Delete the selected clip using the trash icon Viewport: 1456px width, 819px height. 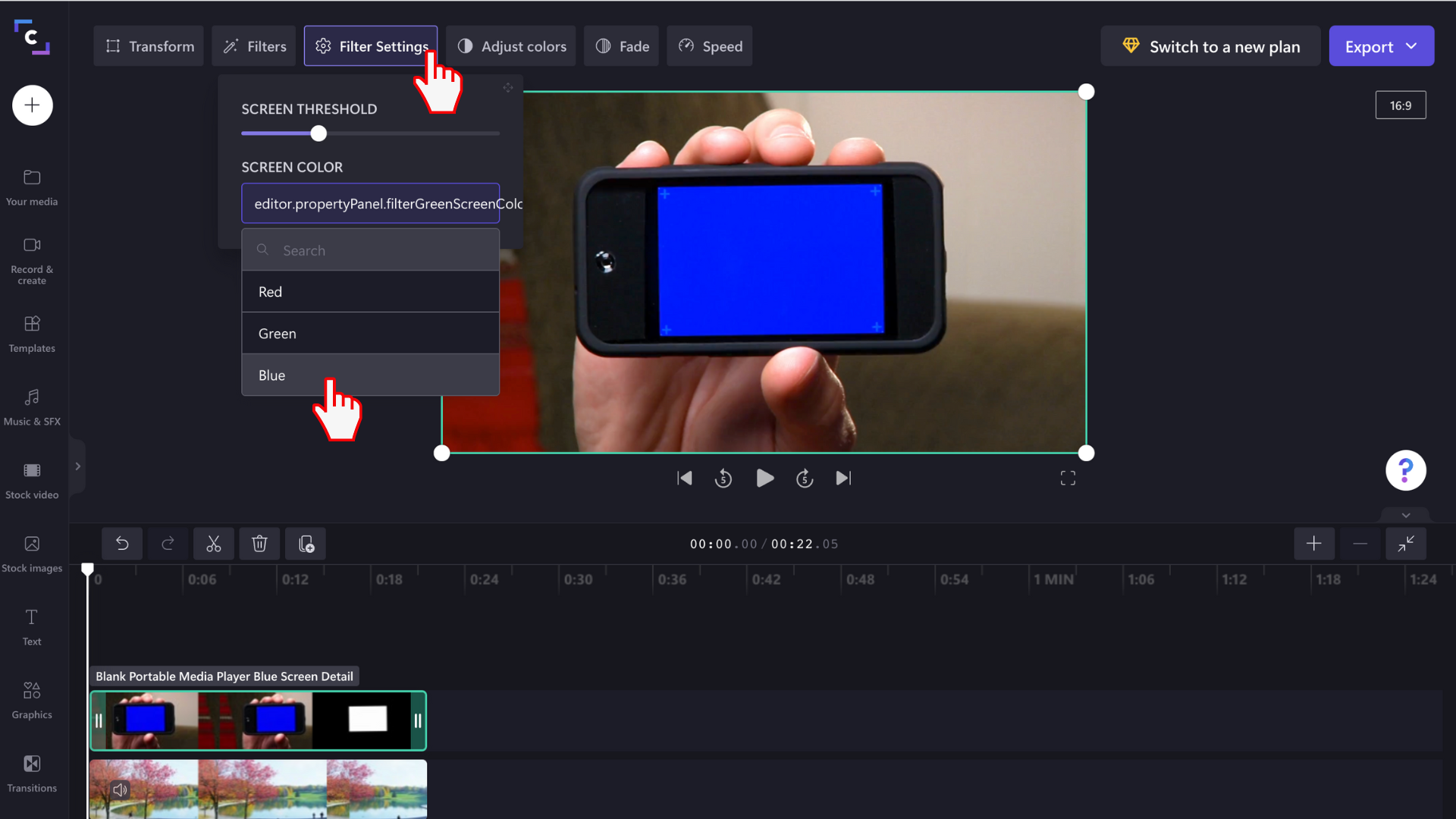(259, 543)
